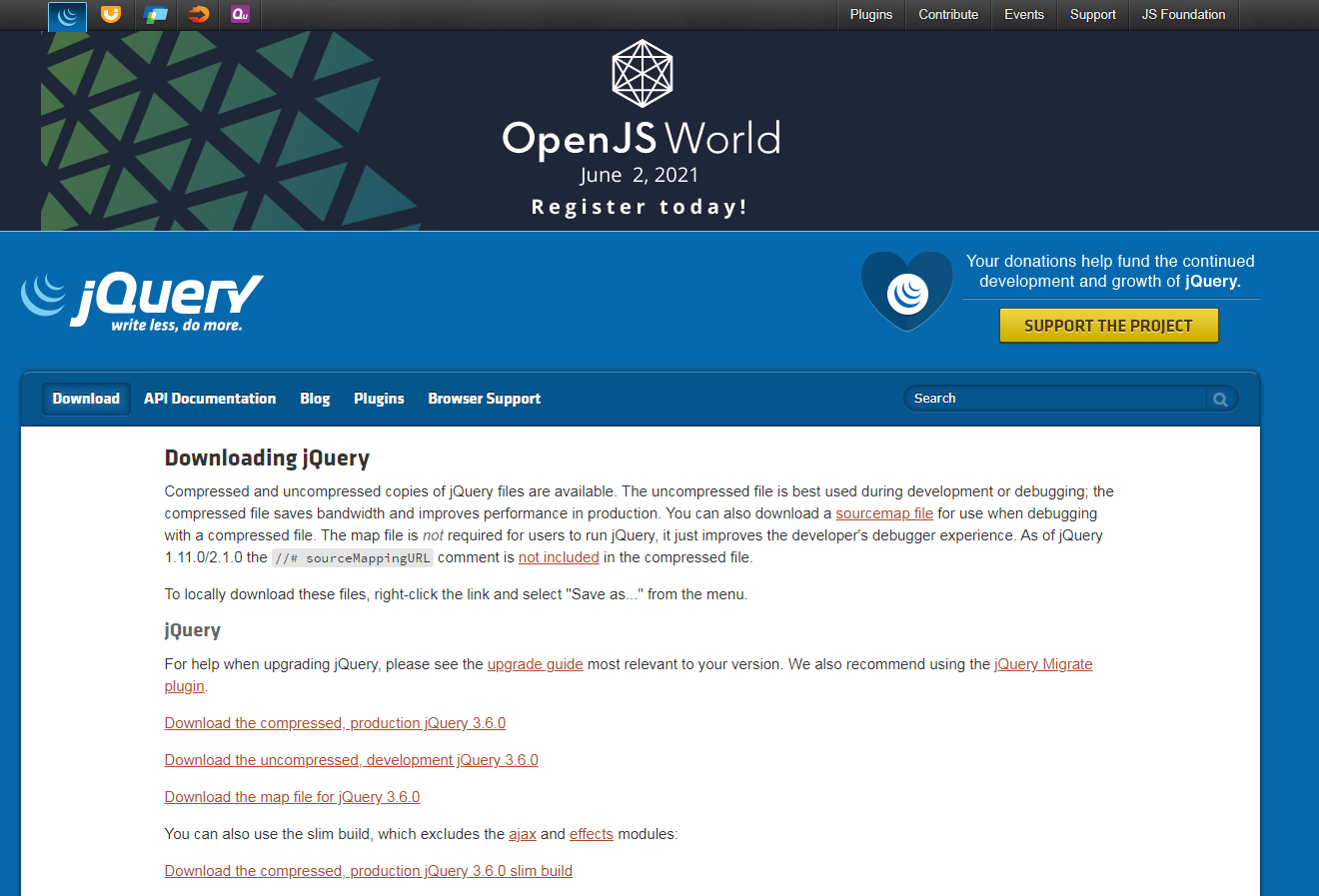This screenshot has height=896, width=1319.
Task: Download the compressed production jQuery 3.6.0
Action: (336, 723)
